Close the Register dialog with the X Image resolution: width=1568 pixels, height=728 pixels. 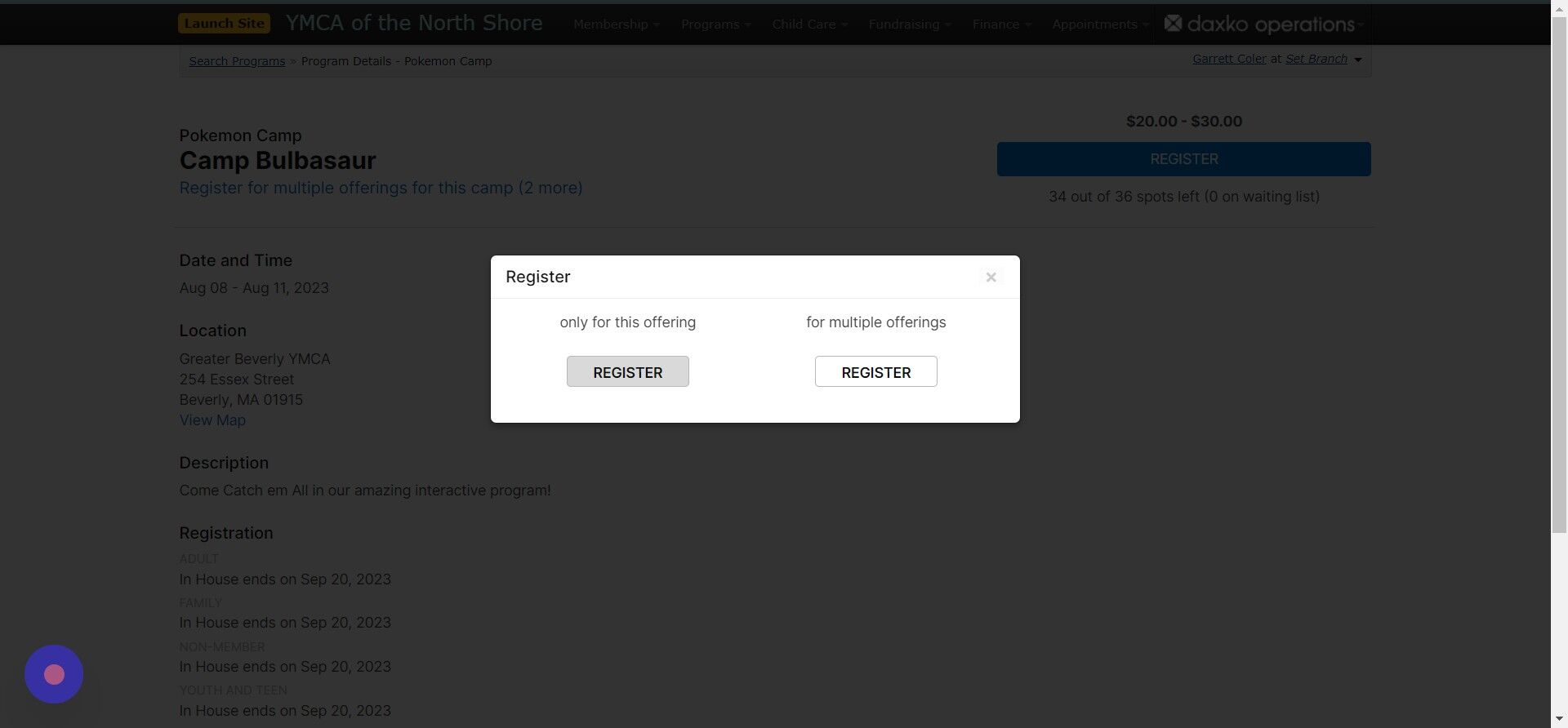pyautogui.click(x=991, y=277)
